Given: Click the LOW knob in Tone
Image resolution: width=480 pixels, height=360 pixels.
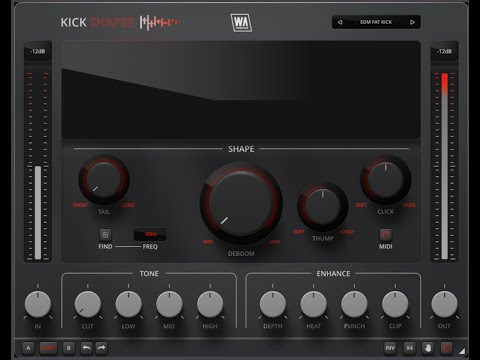Looking at the screenshot, I should [128, 304].
